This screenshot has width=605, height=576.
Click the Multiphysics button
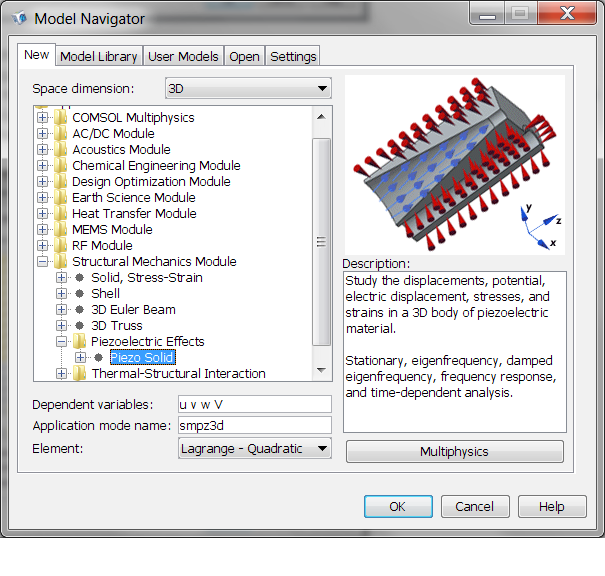click(x=455, y=451)
